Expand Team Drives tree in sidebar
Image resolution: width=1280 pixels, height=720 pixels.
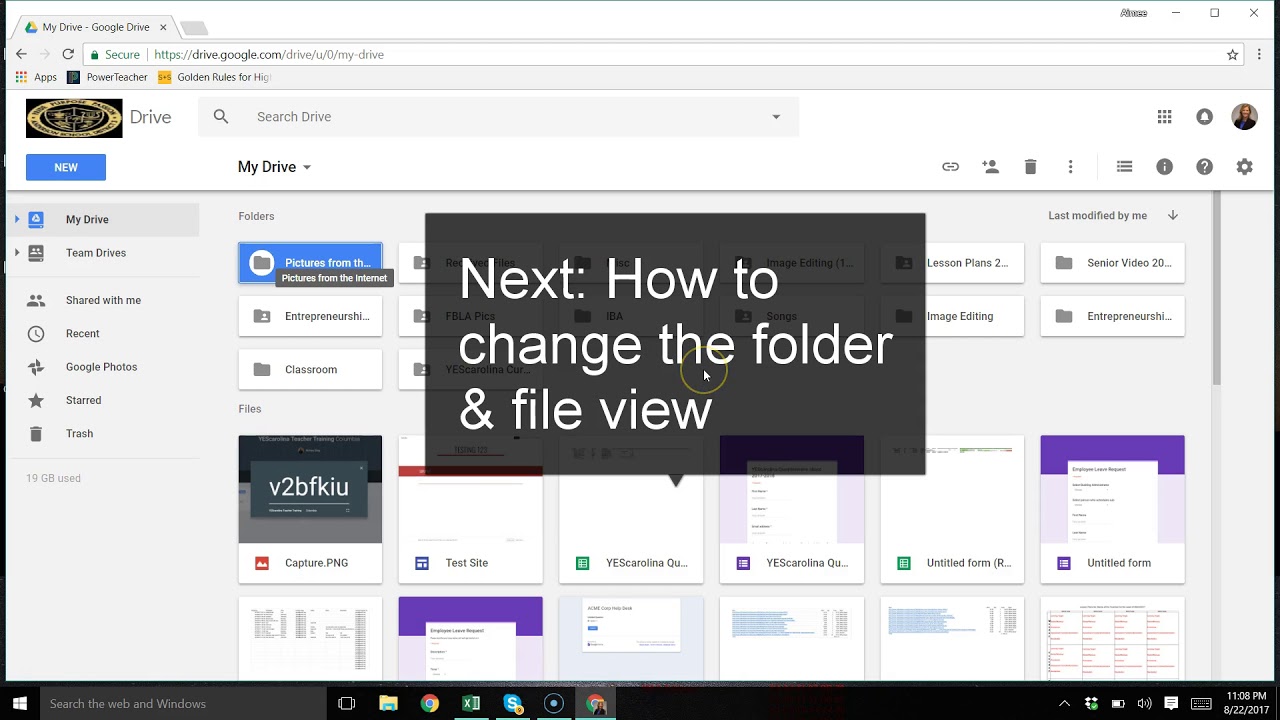[x=17, y=253]
